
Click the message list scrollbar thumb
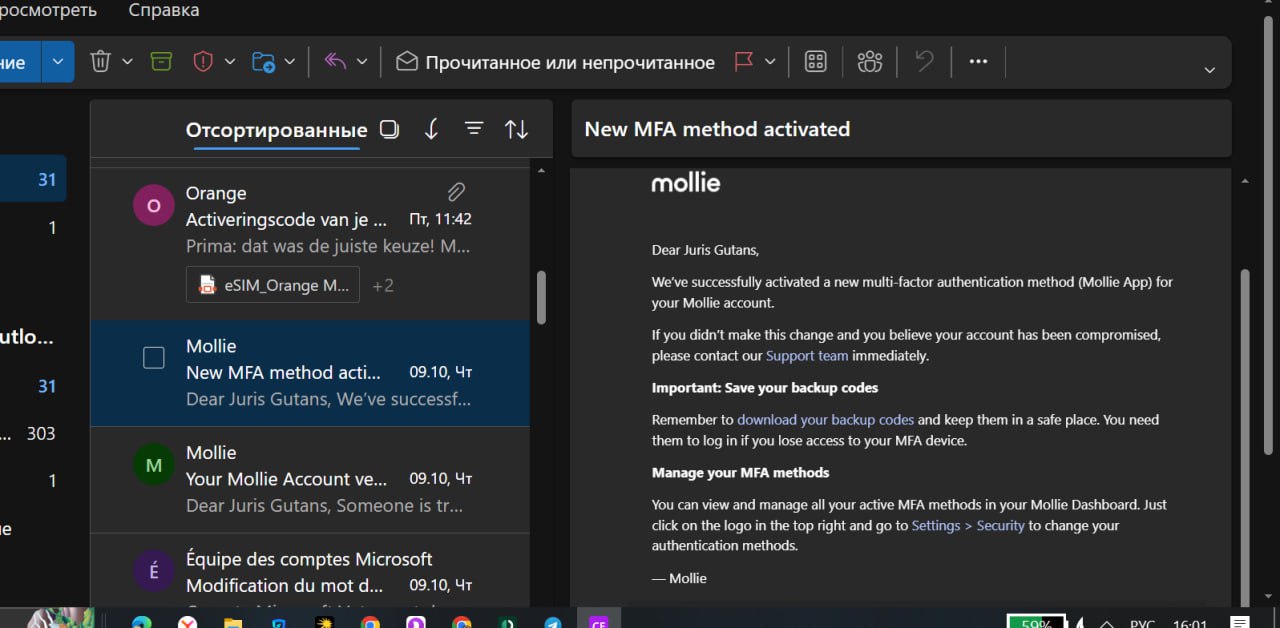(x=541, y=297)
